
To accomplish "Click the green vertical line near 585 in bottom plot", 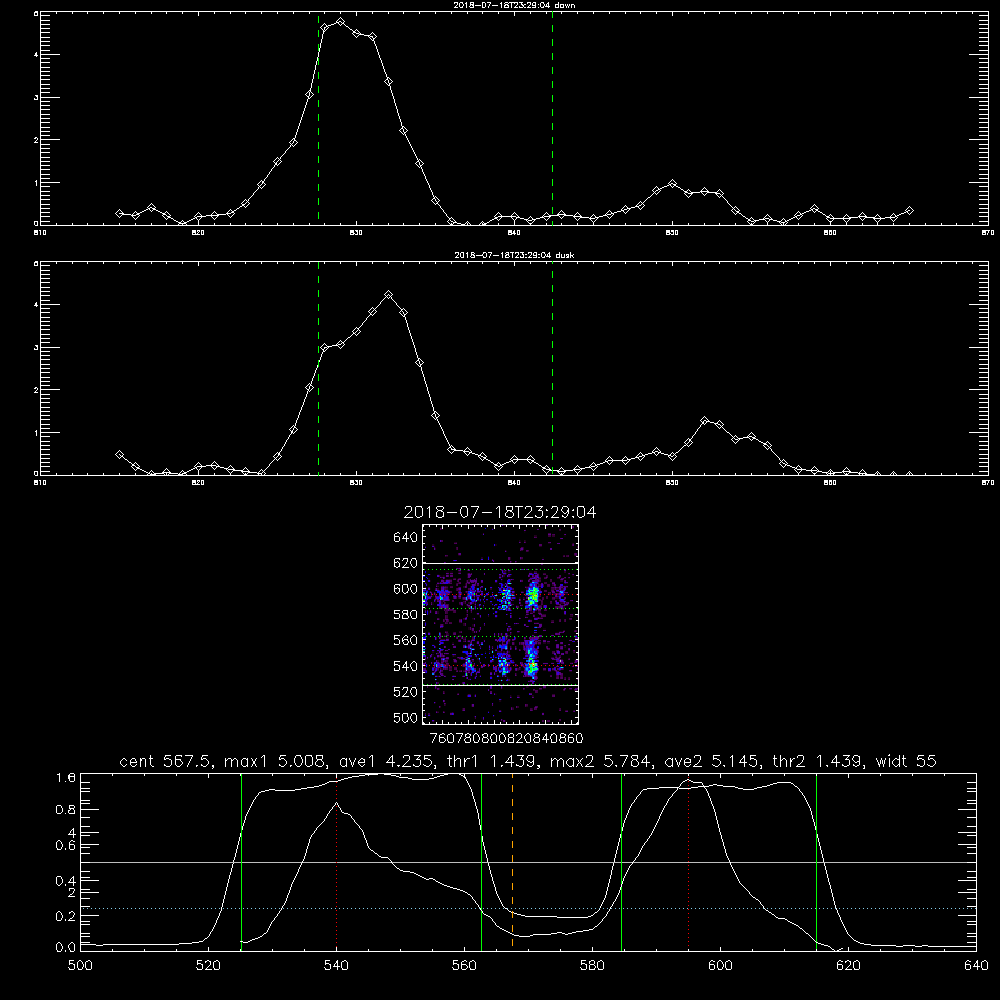I will point(621,861).
